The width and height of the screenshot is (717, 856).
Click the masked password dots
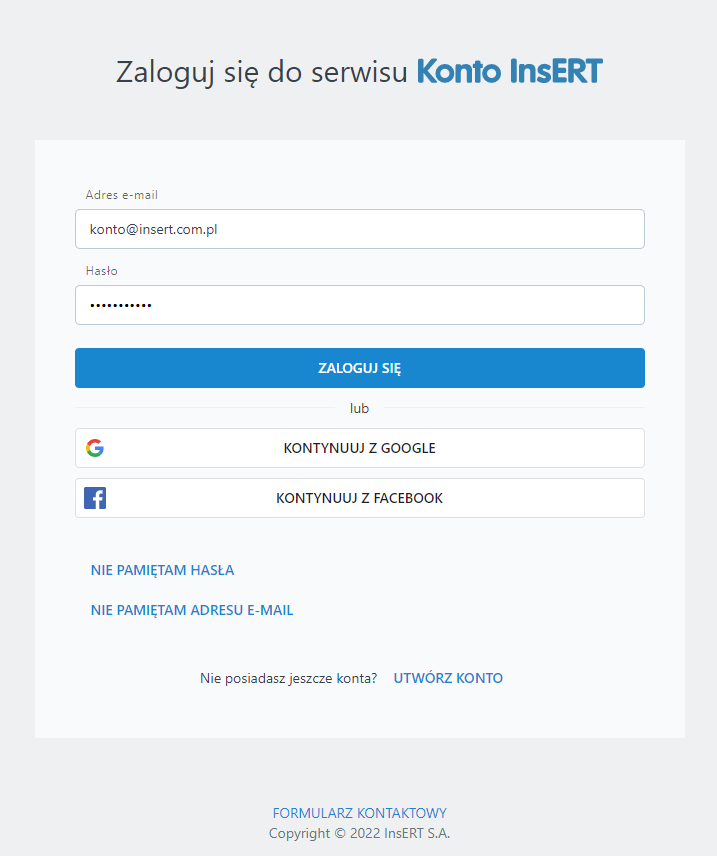point(121,305)
